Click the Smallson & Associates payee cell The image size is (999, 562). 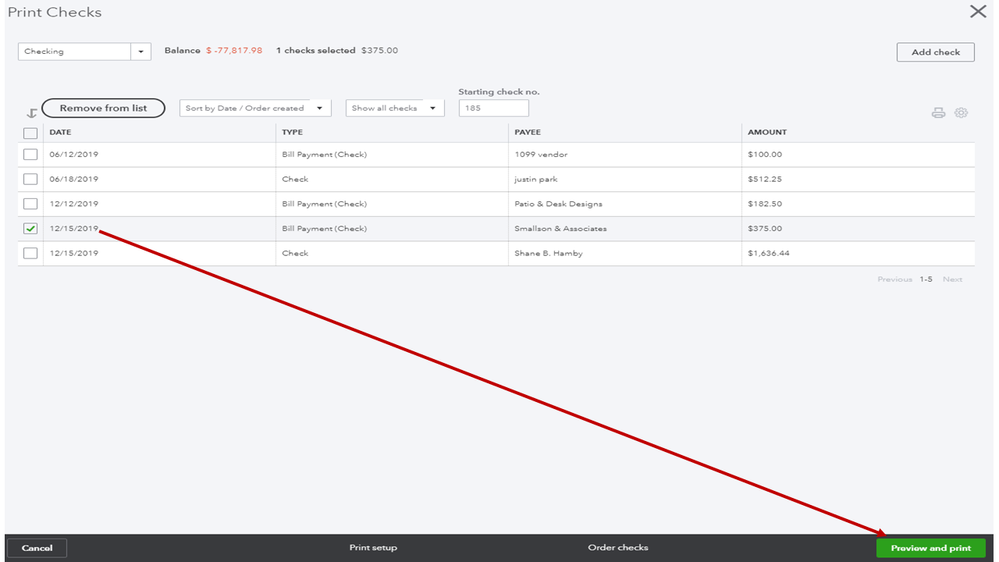click(x=561, y=228)
